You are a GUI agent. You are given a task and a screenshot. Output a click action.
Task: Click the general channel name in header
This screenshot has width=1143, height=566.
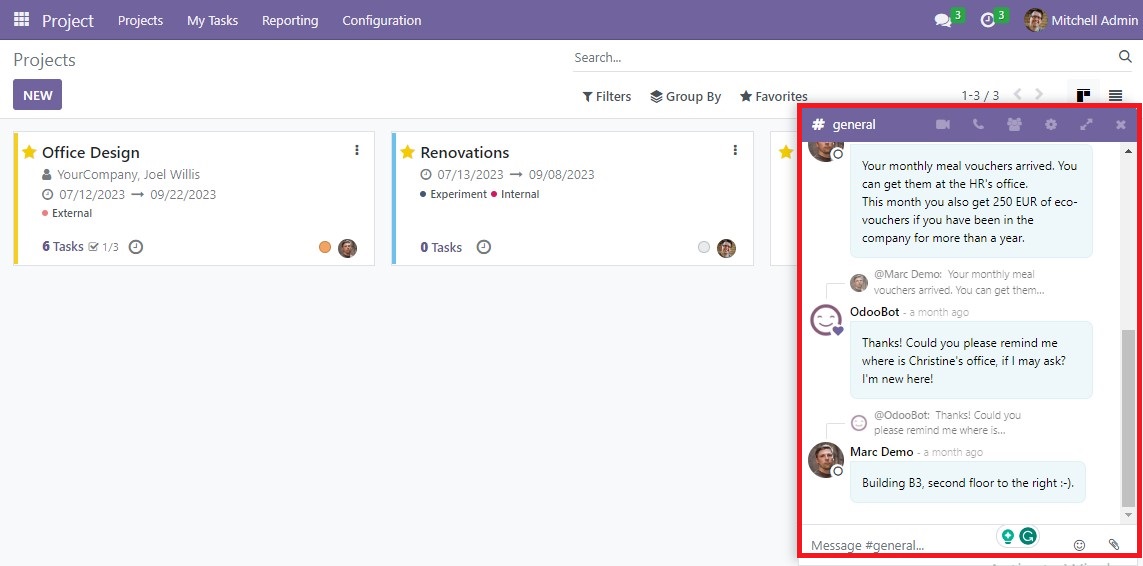[x=854, y=125]
